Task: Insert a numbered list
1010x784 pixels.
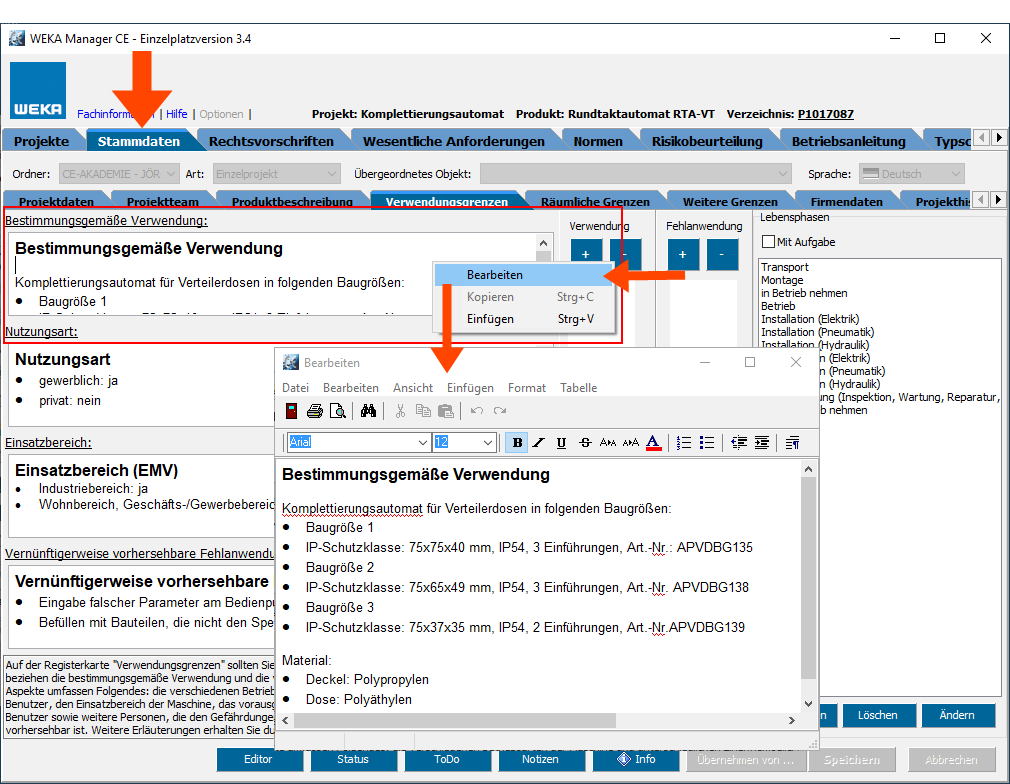Action: pos(684,443)
